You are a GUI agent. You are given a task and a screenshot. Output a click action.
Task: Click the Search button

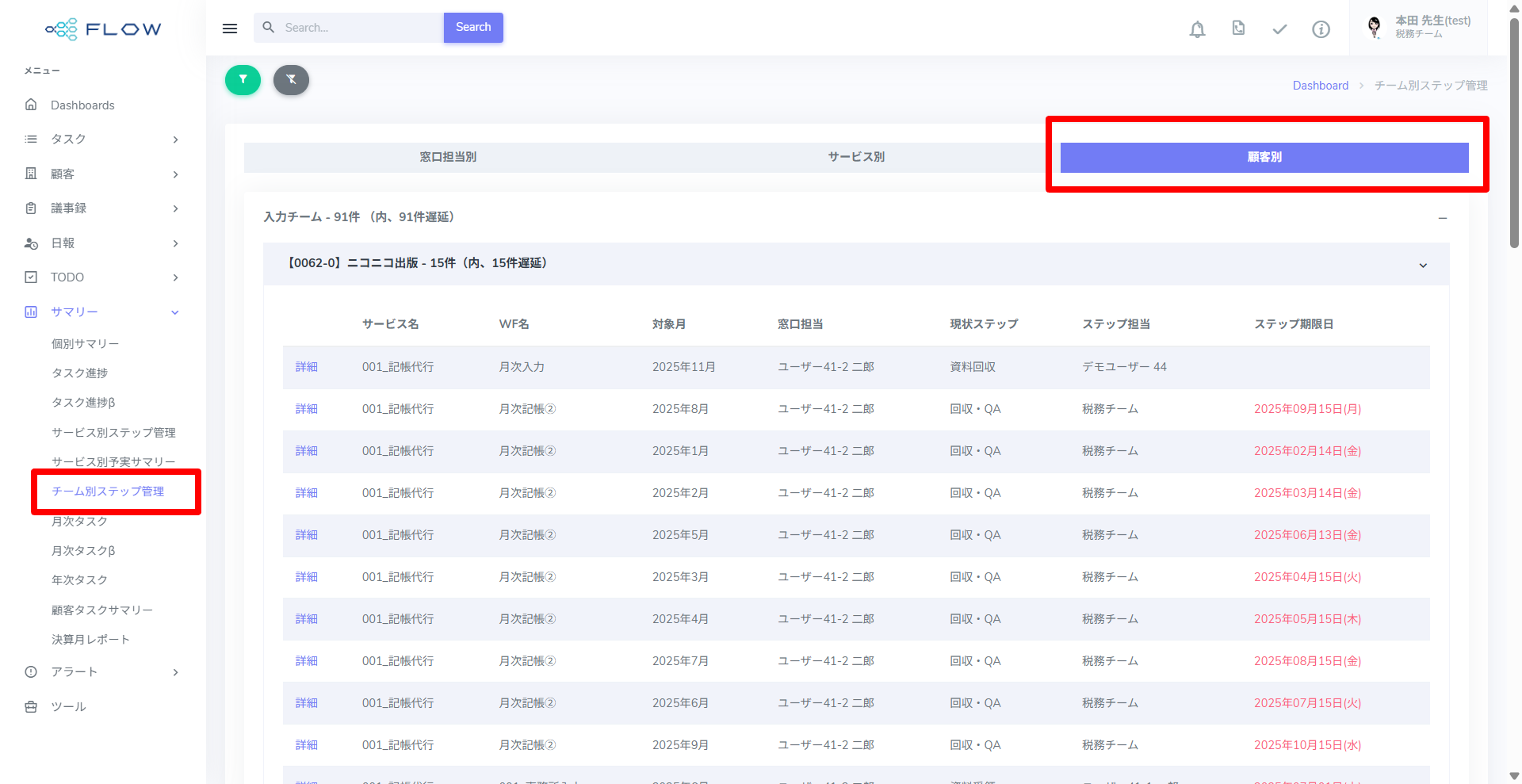click(473, 28)
